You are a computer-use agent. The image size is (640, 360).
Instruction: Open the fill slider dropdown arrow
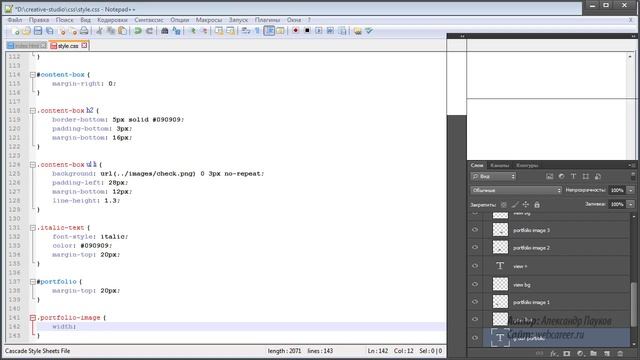631,204
